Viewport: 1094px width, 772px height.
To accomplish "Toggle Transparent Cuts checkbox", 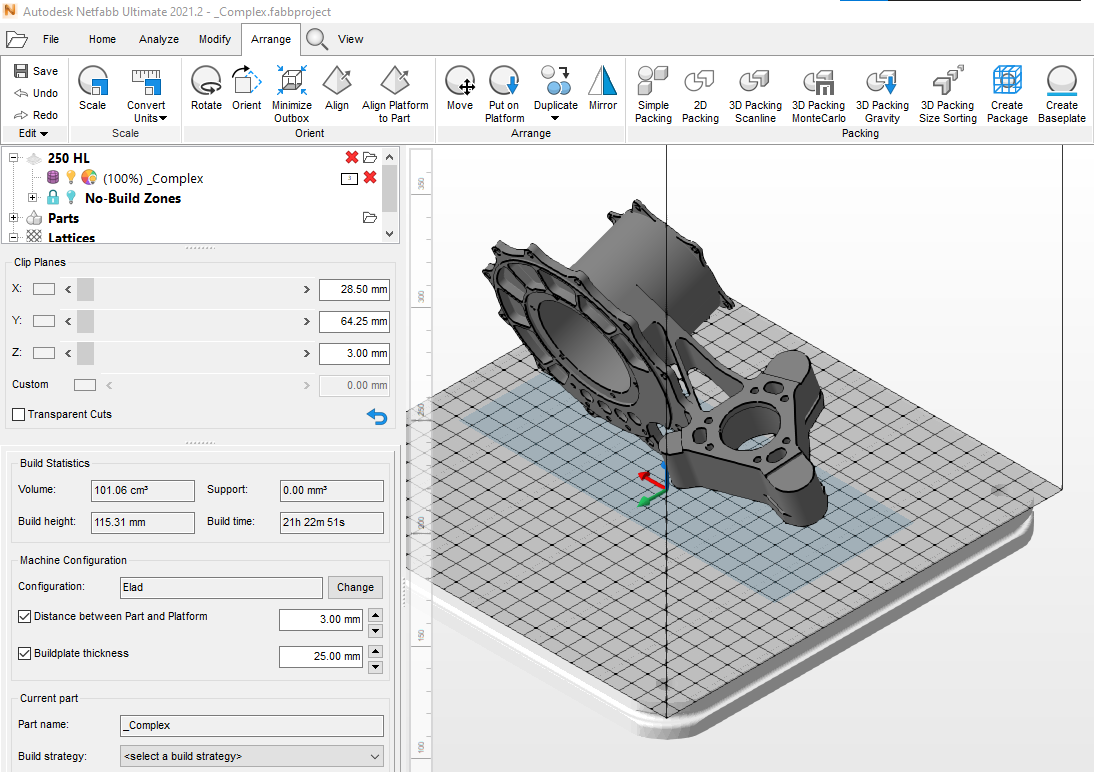I will click(x=19, y=415).
